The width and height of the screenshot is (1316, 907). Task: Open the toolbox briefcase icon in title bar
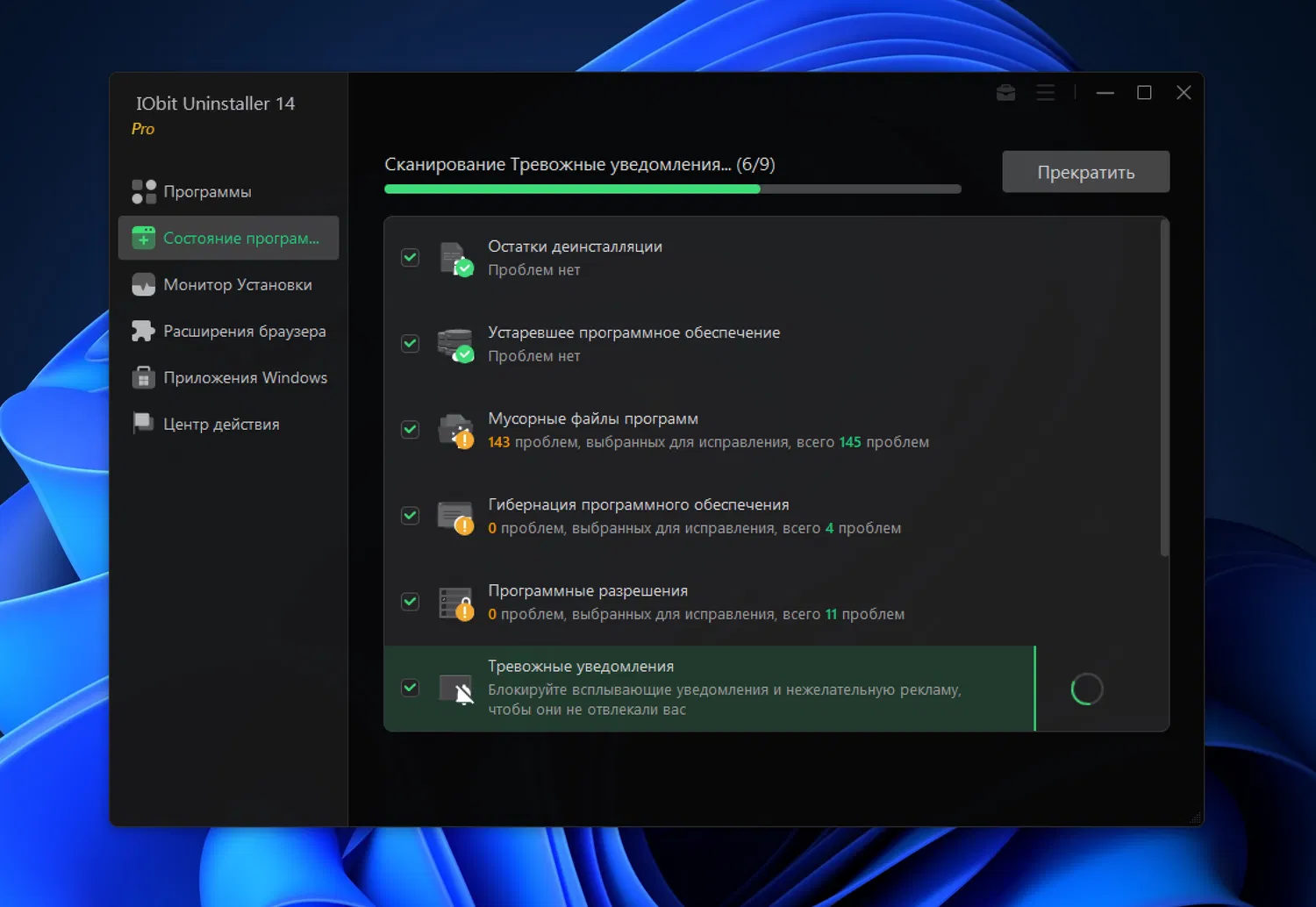click(x=1005, y=92)
